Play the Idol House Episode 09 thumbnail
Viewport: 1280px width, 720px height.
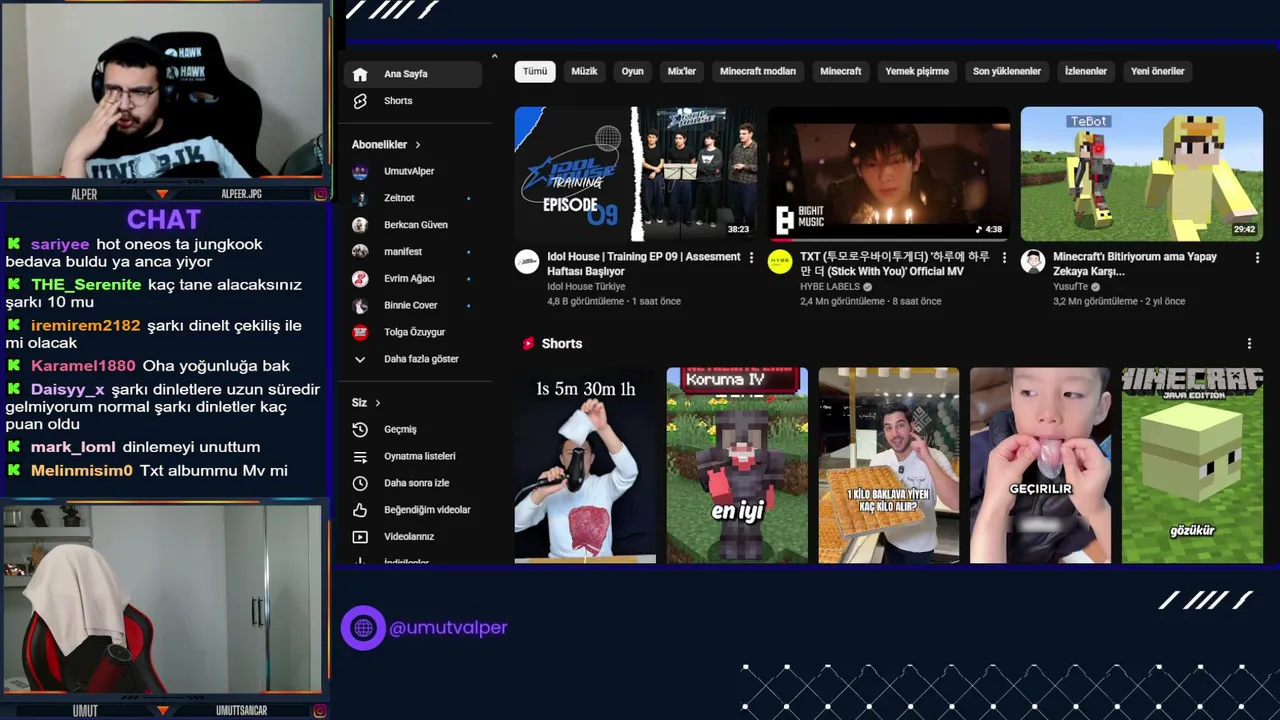636,174
